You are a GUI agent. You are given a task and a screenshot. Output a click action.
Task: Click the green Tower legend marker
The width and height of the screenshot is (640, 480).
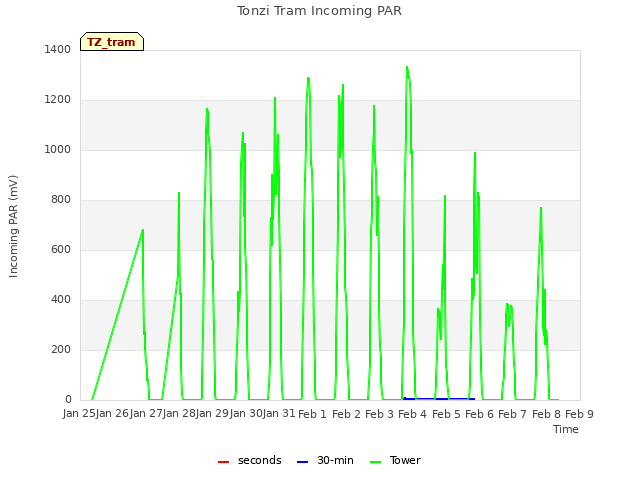point(375,462)
